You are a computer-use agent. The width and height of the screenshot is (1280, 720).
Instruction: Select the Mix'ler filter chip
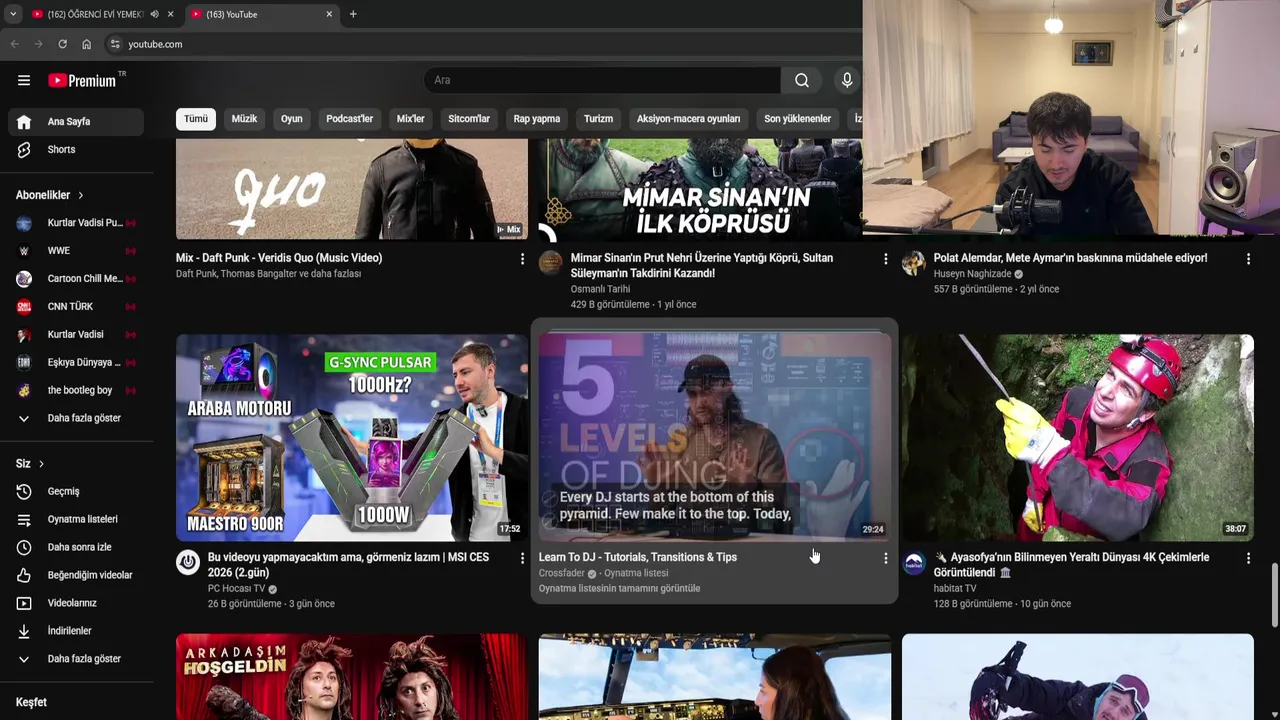click(410, 119)
